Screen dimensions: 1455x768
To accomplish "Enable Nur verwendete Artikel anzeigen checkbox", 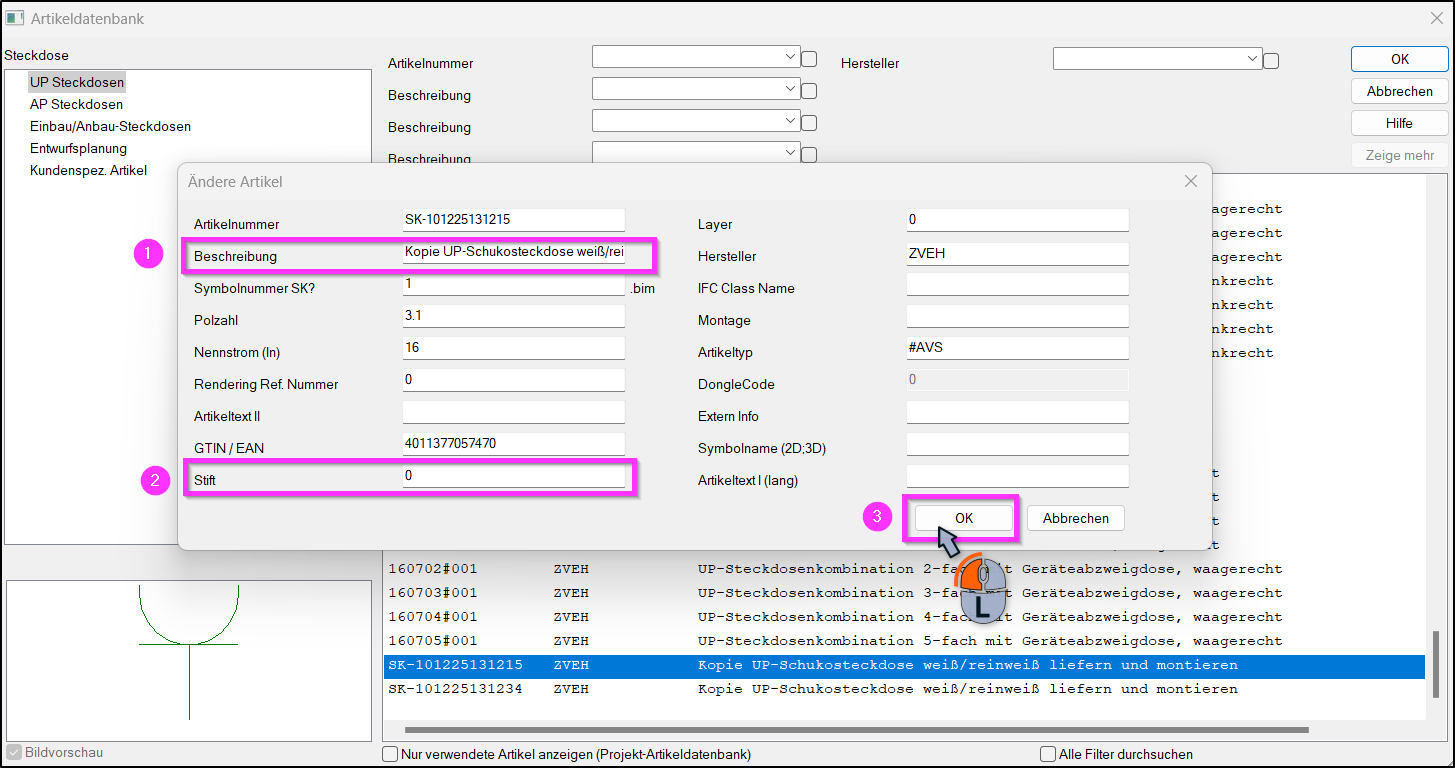I will (x=390, y=754).
